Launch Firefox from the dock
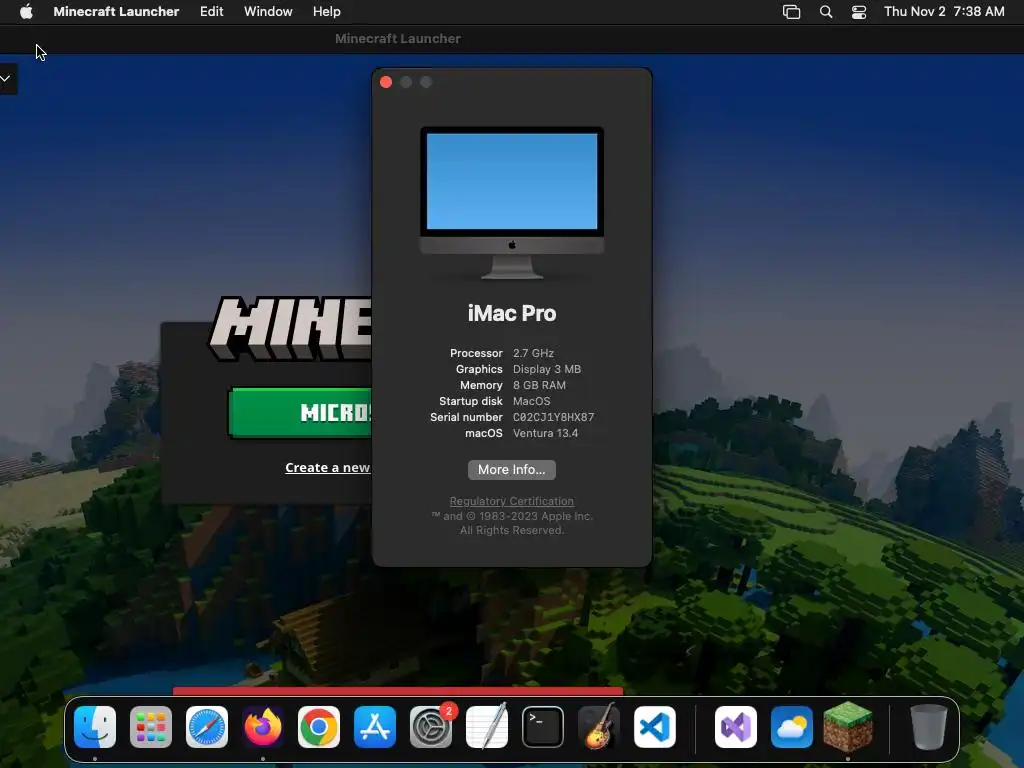Screen dimensions: 1024x768 pyautogui.click(x=263, y=727)
